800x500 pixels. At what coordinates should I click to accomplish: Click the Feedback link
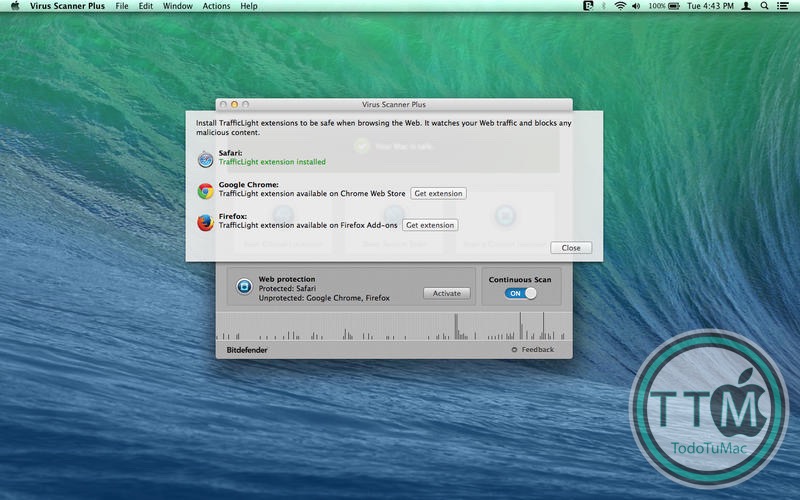[538, 349]
